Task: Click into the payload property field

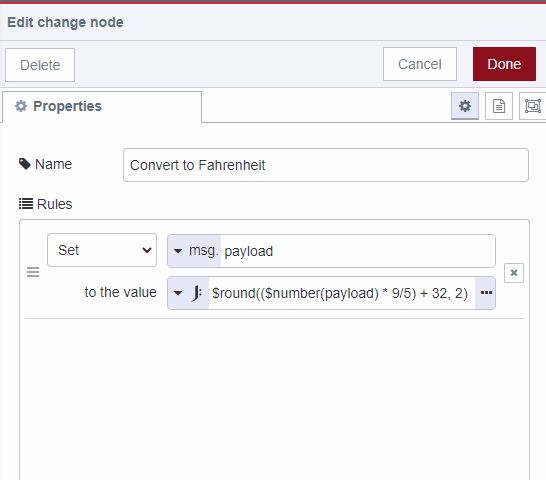Action: tap(358, 251)
